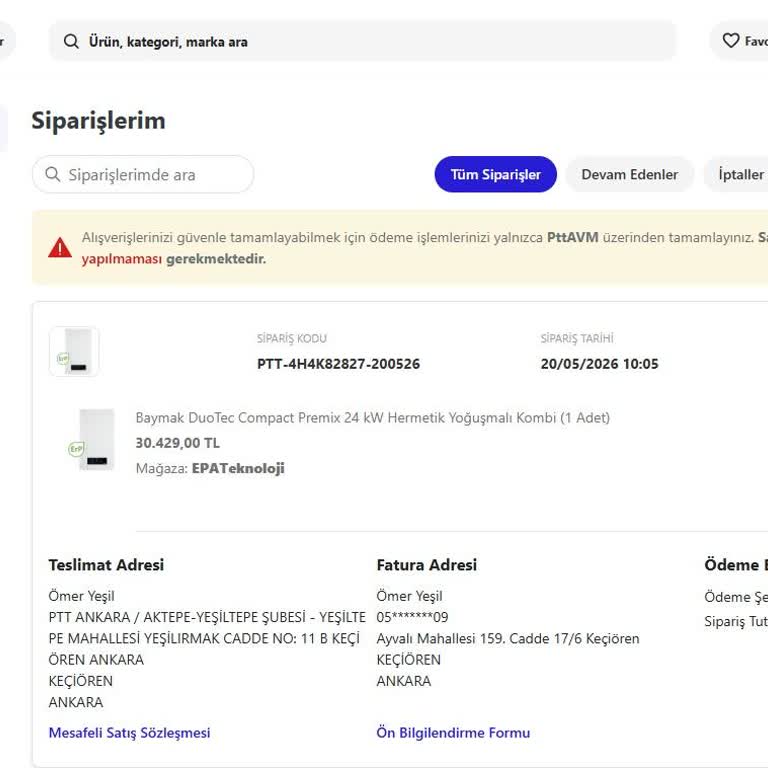Open the Baymak DuoTec Compact Premix product title

tap(372, 418)
